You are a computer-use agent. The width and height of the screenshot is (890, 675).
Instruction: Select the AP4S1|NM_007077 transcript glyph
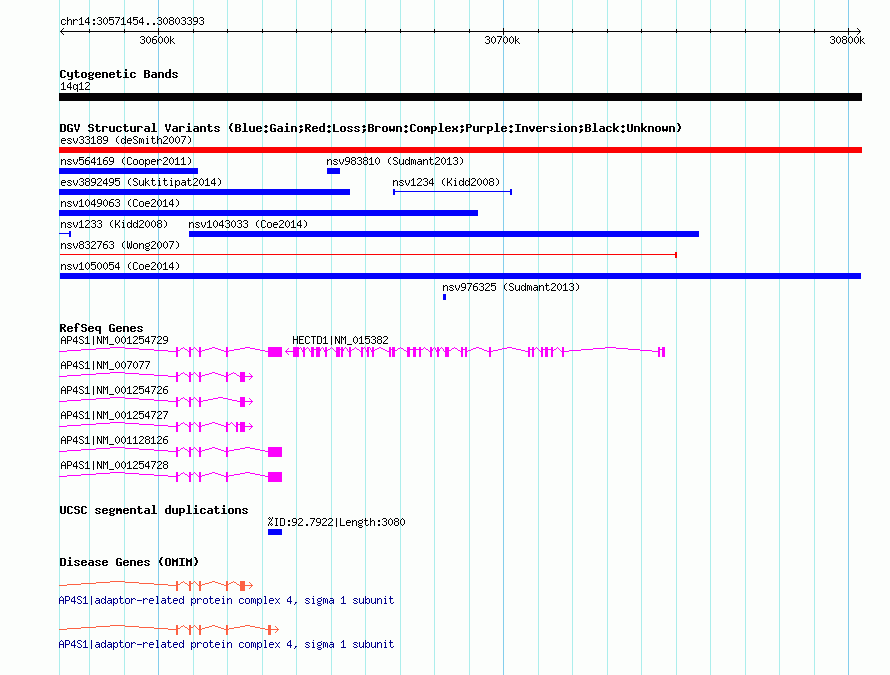pos(156,376)
